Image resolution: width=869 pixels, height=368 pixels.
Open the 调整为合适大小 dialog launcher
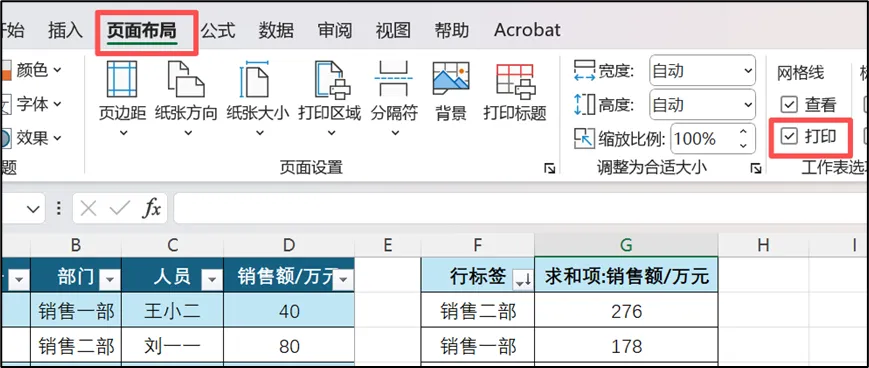755,168
